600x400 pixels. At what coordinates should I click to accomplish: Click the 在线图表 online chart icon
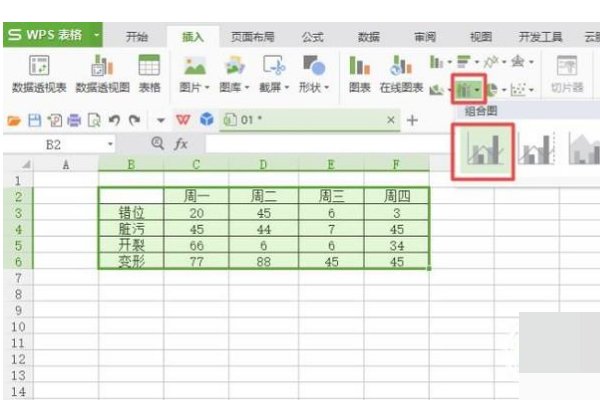click(401, 65)
